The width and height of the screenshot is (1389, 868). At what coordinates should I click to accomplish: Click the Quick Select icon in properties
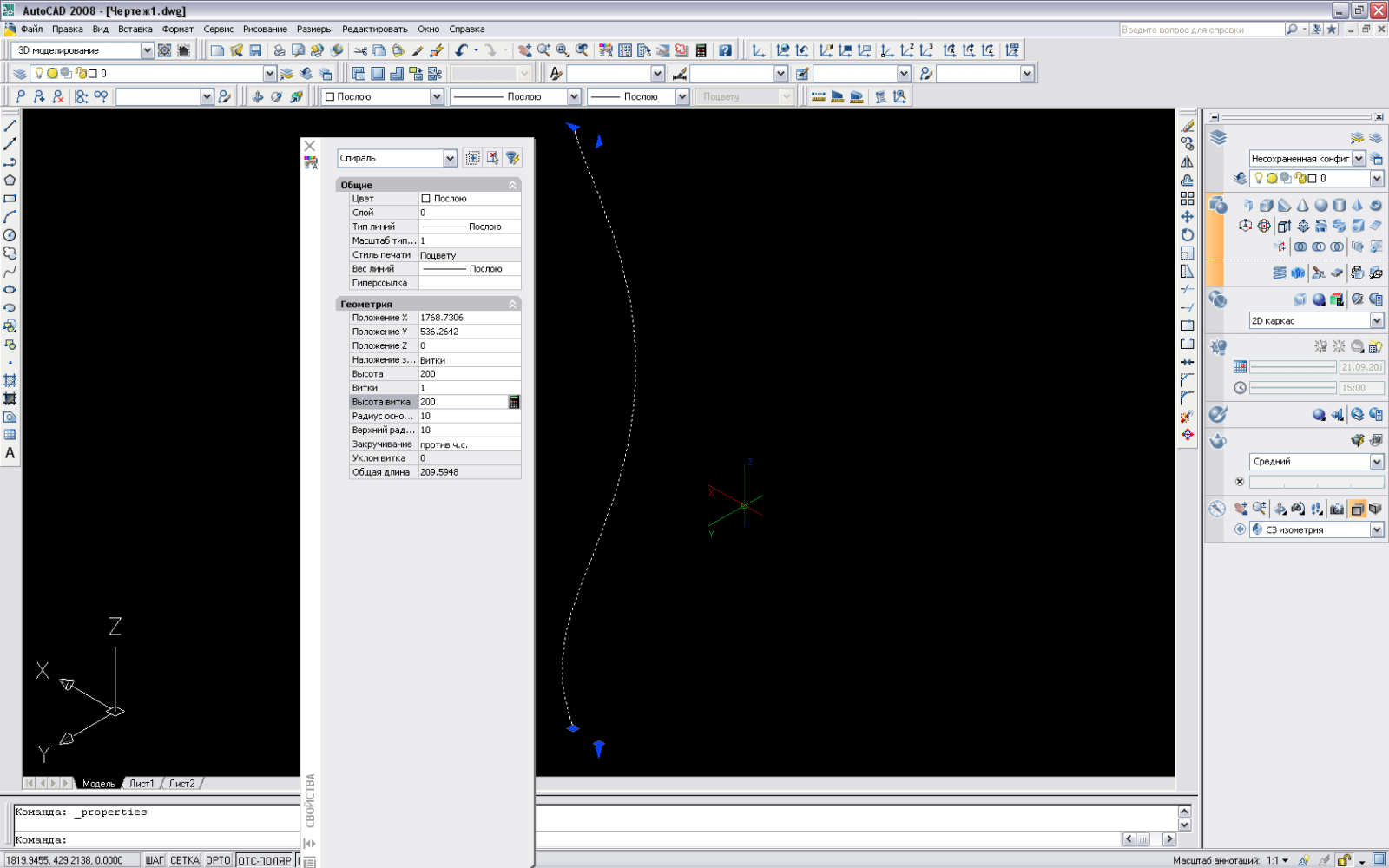coord(512,158)
